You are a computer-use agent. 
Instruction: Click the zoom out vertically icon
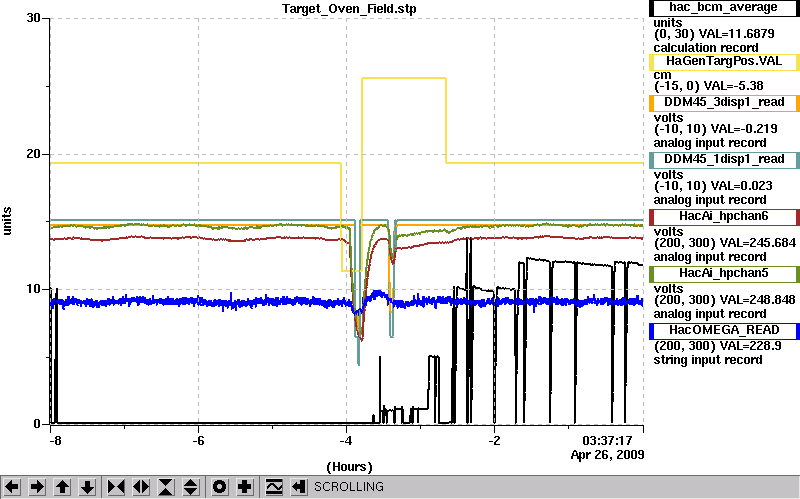tap(191, 487)
